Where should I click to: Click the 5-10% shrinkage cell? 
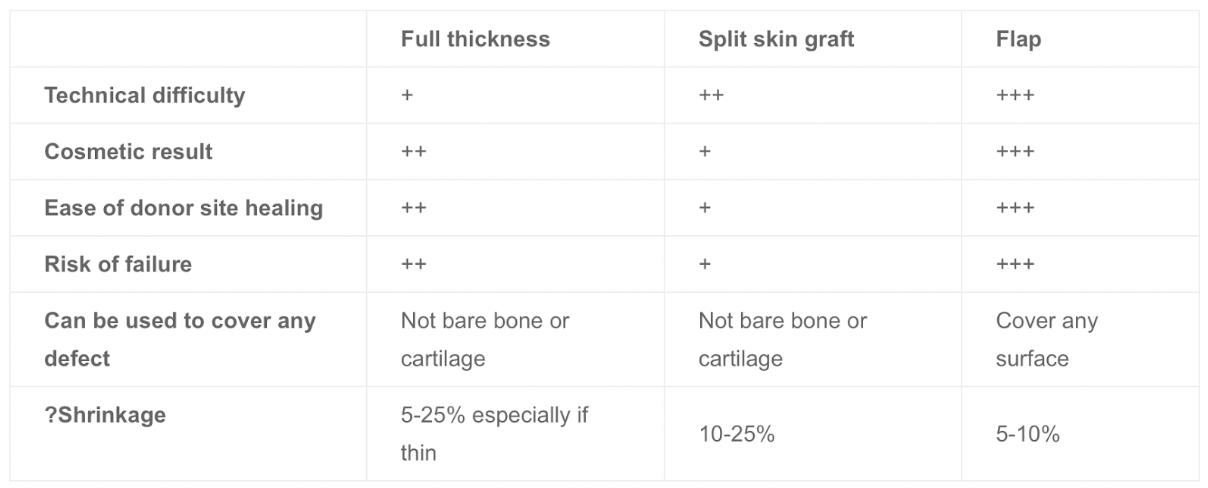click(x=1028, y=434)
